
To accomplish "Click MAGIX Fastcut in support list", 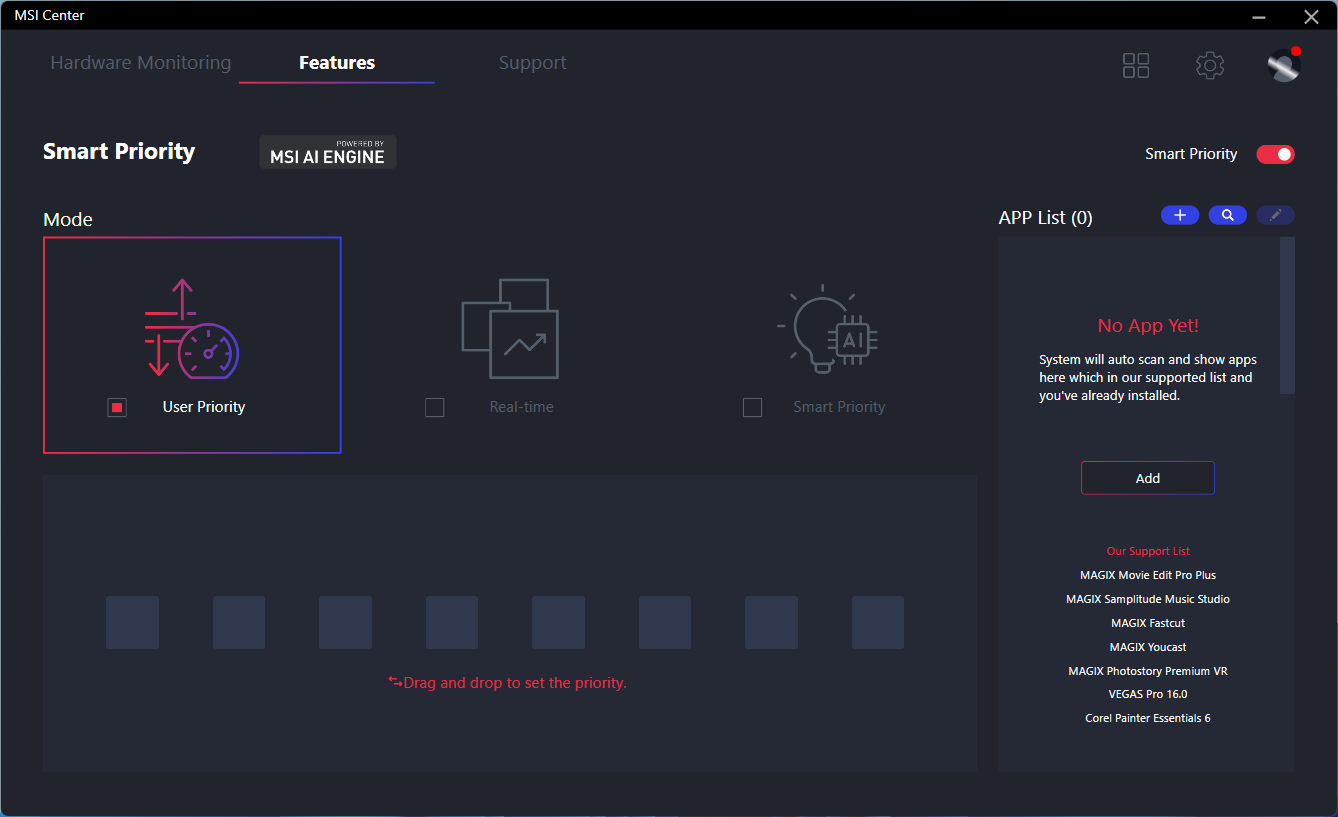I will pos(1148,623).
